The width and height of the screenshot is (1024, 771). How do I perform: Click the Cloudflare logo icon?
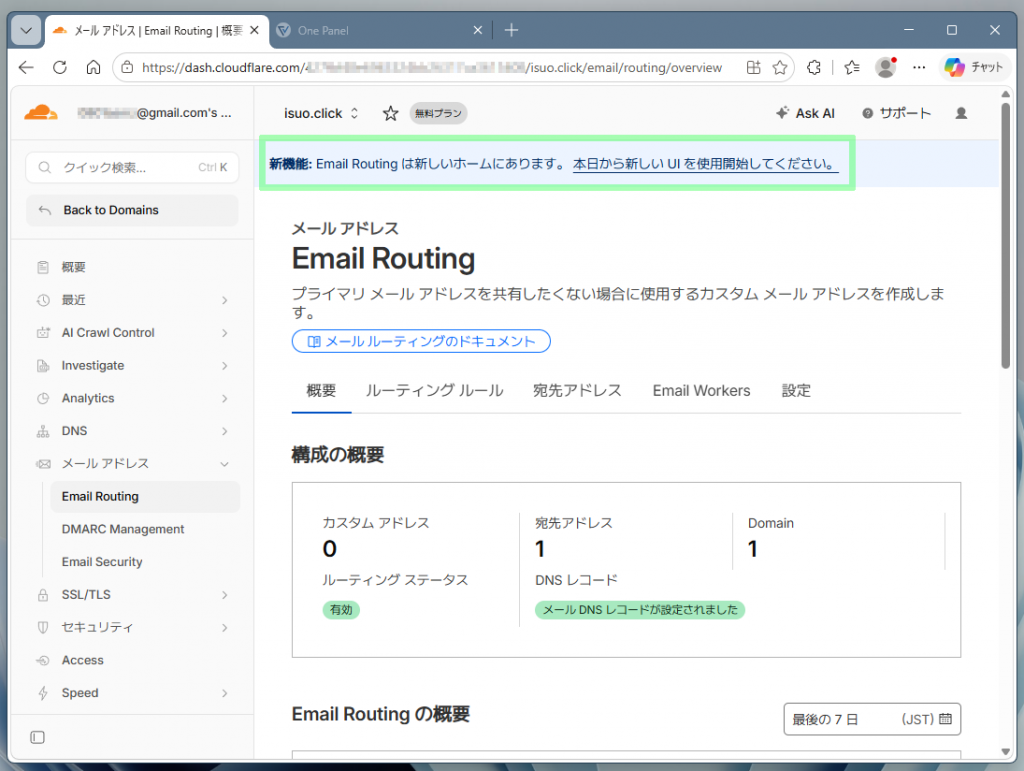[40, 112]
